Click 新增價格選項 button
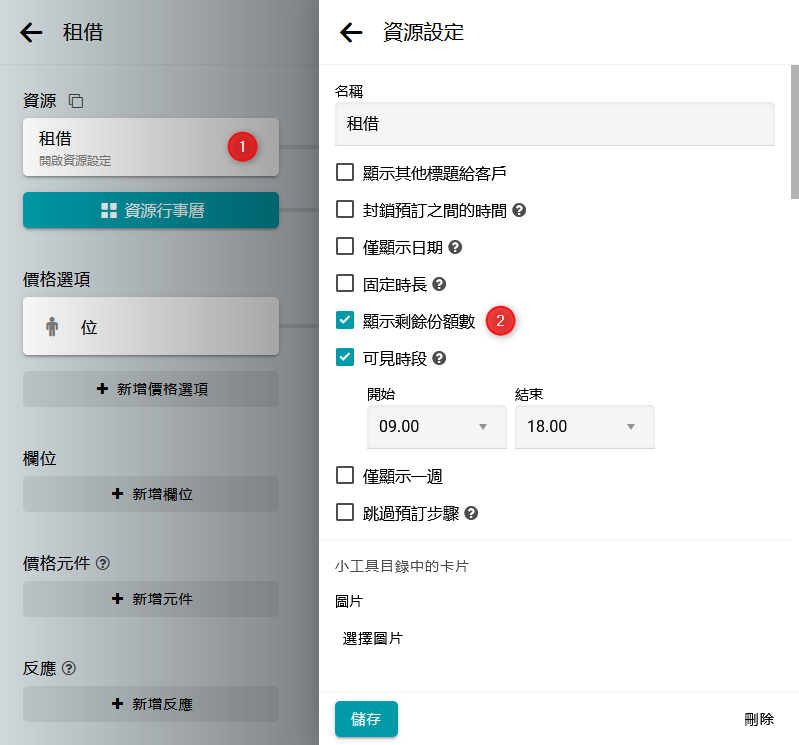Image resolution: width=799 pixels, height=745 pixels. (151, 389)
